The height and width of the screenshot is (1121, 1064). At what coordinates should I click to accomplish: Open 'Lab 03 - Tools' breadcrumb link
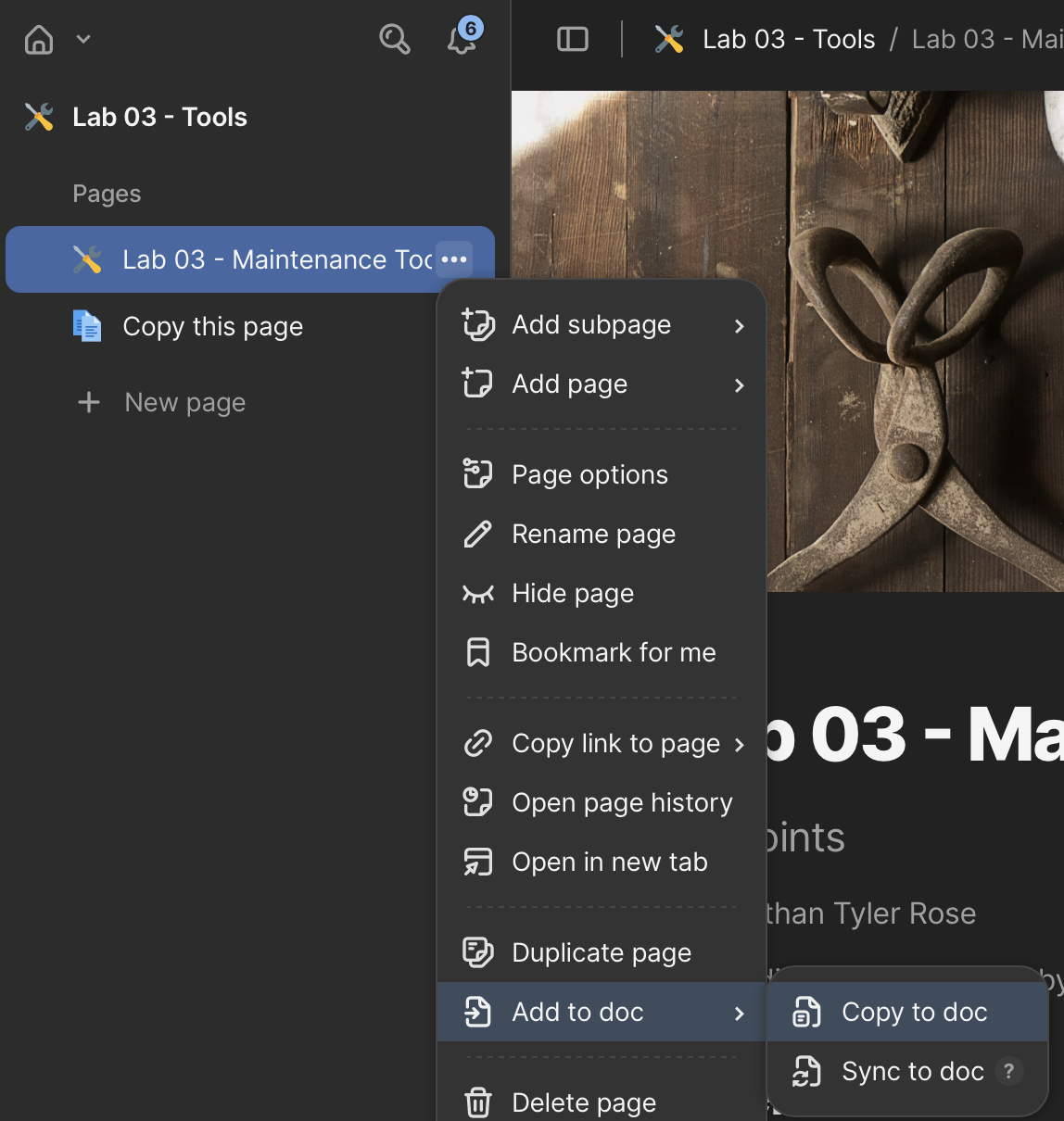point(789,39)
